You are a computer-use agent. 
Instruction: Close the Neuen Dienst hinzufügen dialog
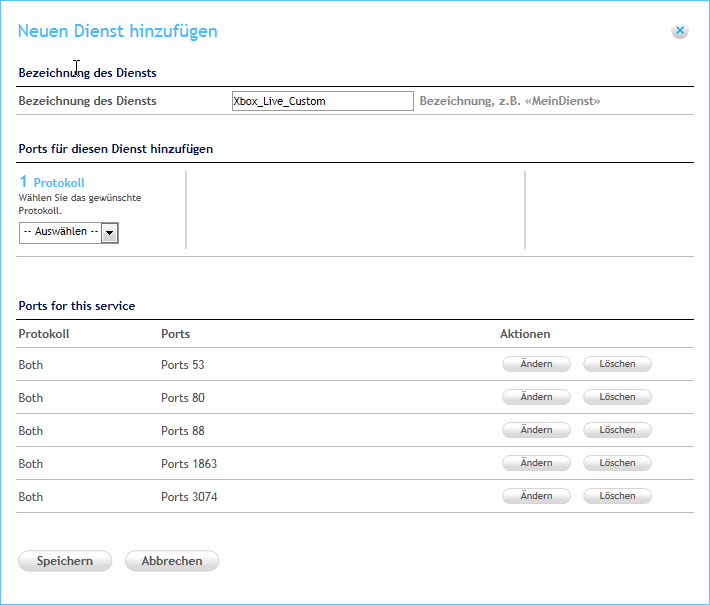[x=680, y=31]
